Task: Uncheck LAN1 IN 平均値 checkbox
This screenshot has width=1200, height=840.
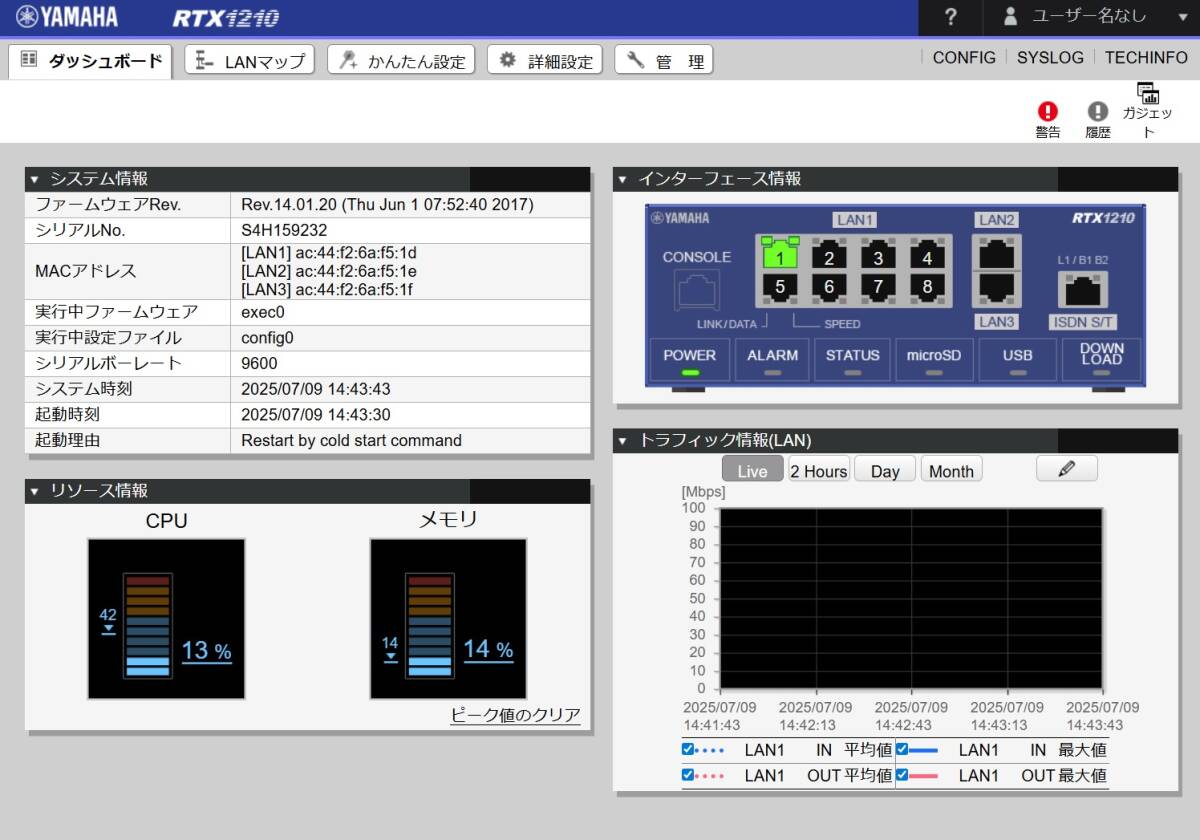Action: tap(688, 749)
